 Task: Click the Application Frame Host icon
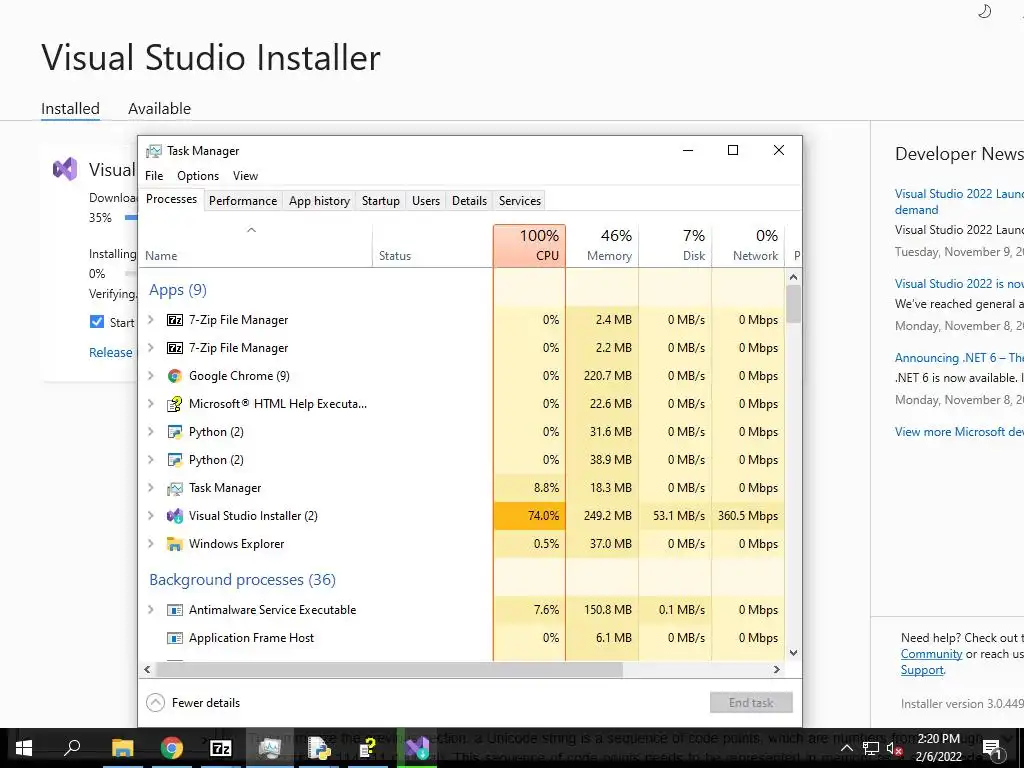point(174,638)
